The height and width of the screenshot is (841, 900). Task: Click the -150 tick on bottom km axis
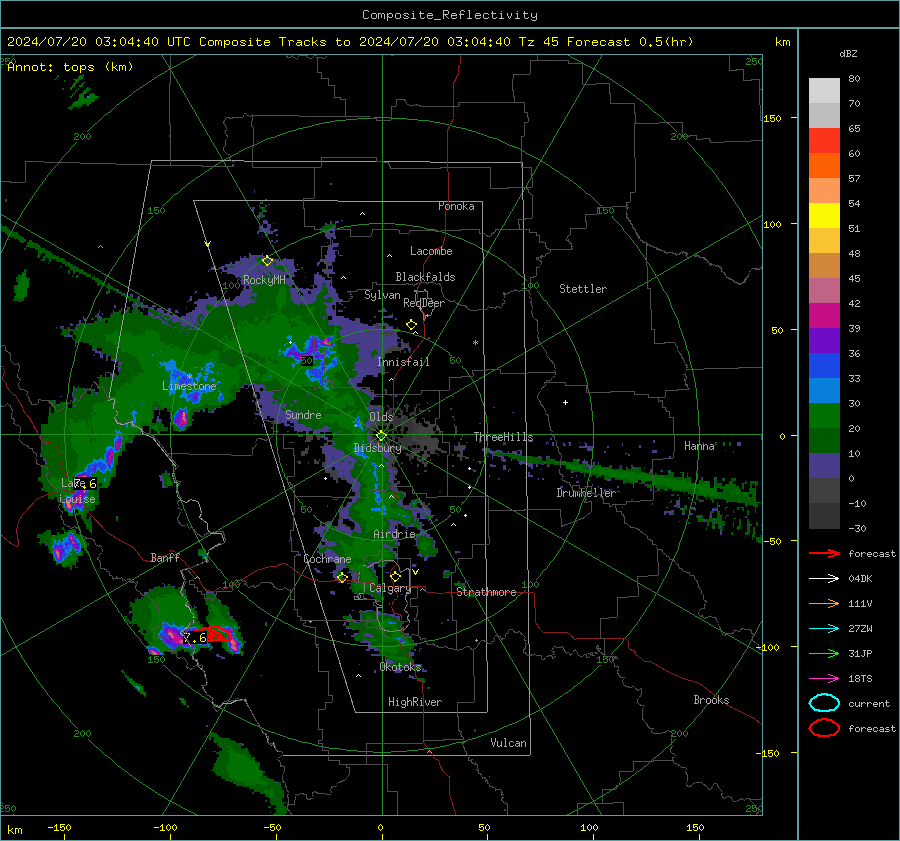pyautogui.click(x=59, y=828)
